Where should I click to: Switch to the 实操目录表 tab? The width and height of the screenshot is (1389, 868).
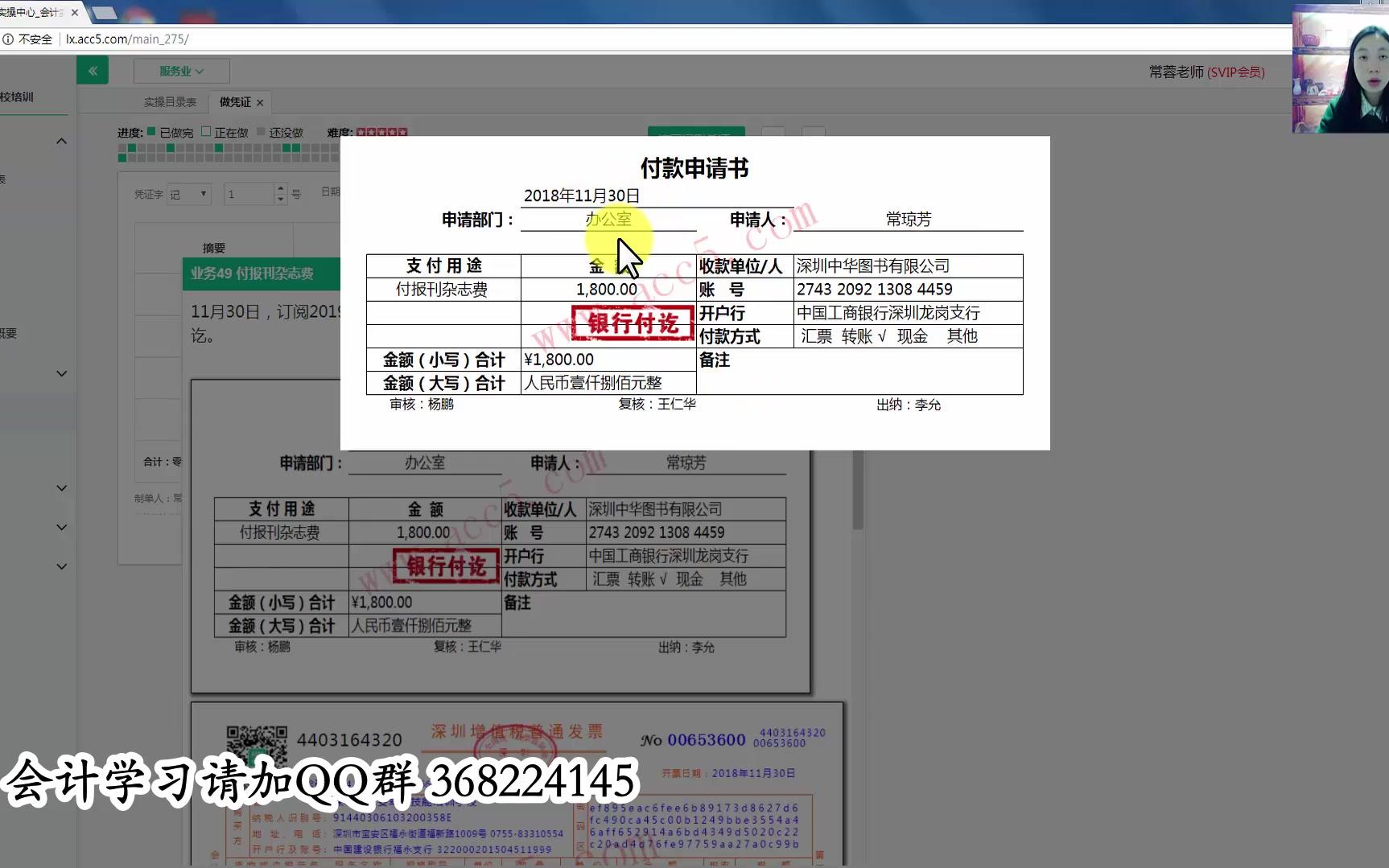point(171,102)
